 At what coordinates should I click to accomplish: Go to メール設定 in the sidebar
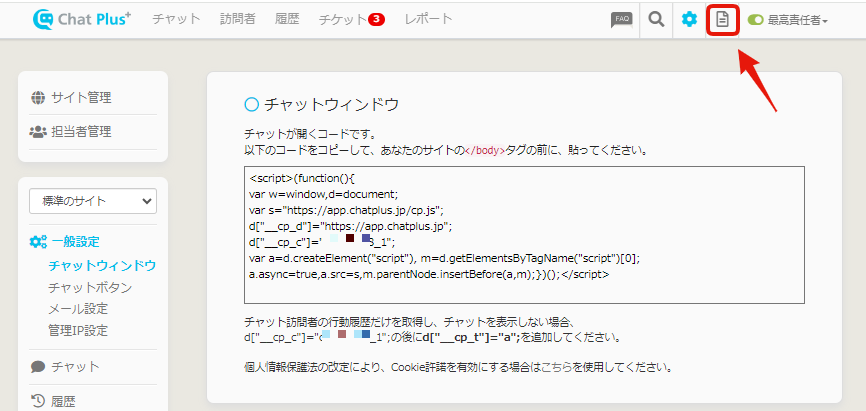78,308
